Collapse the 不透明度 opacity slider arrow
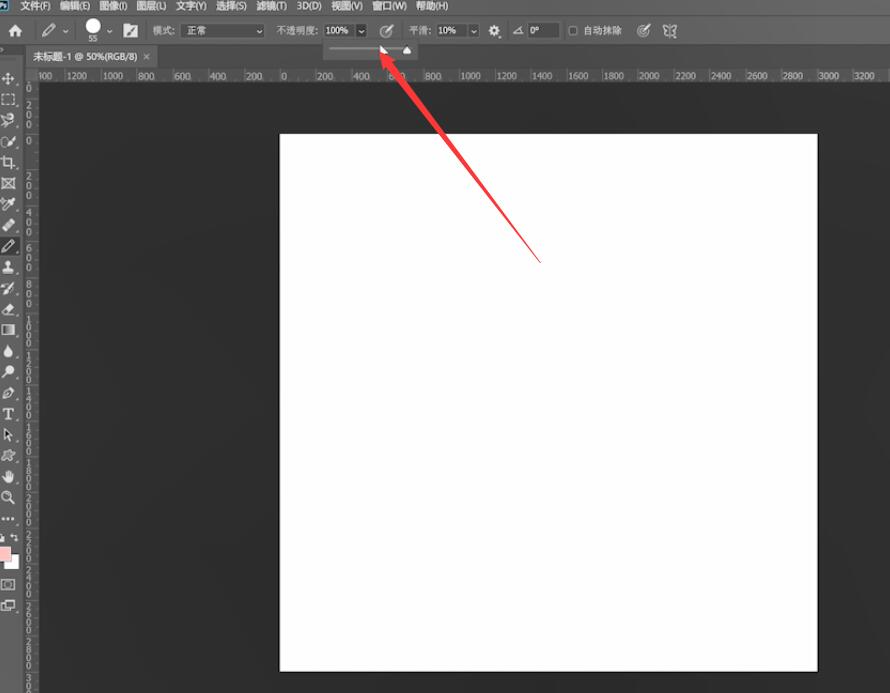This screenshot has height=693, width=890. coord(361,31)
